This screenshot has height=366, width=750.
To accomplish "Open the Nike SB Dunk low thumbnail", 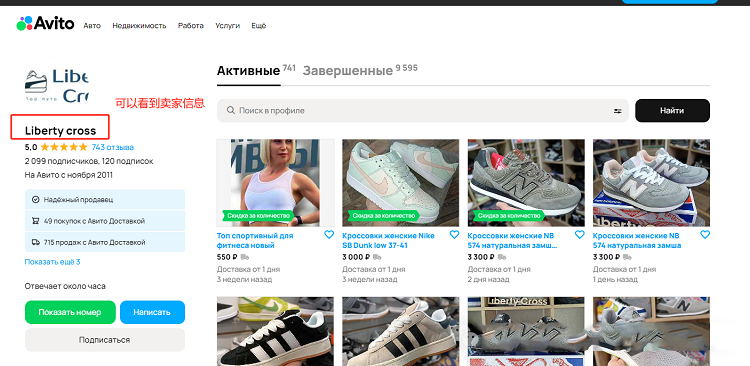I will coord(400,183).
